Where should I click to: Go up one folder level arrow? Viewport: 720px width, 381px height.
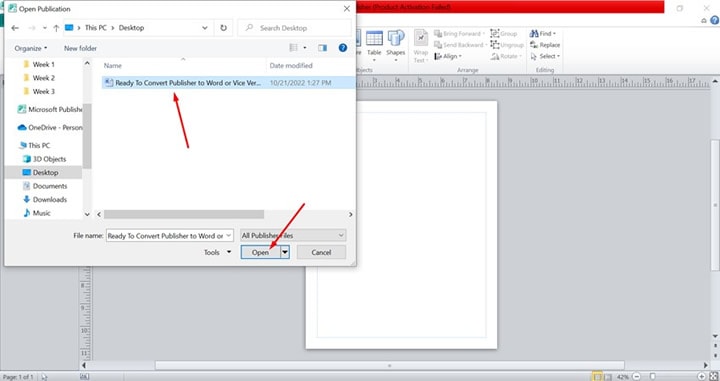tap(56, 28)
